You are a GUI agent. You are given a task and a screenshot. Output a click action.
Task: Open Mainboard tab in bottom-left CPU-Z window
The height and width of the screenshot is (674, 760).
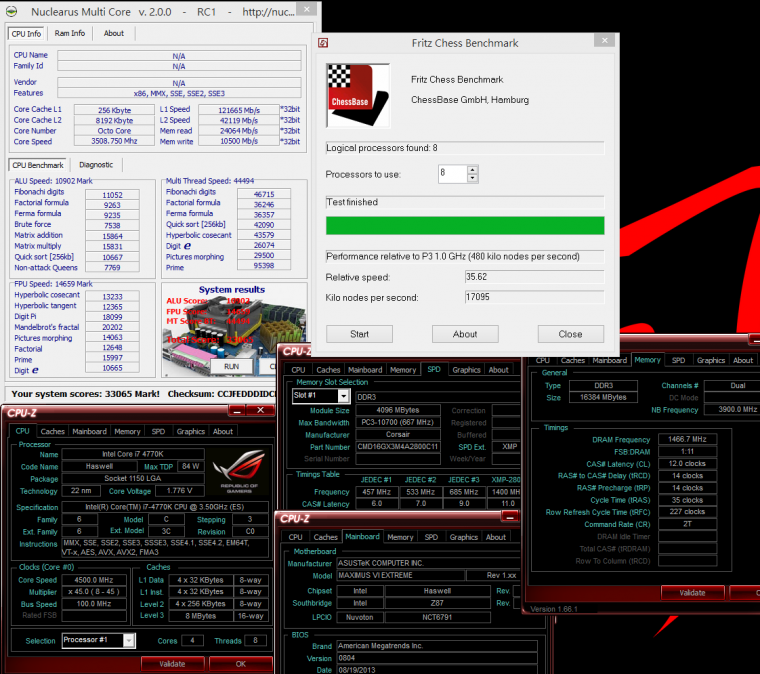coord(90,431)
